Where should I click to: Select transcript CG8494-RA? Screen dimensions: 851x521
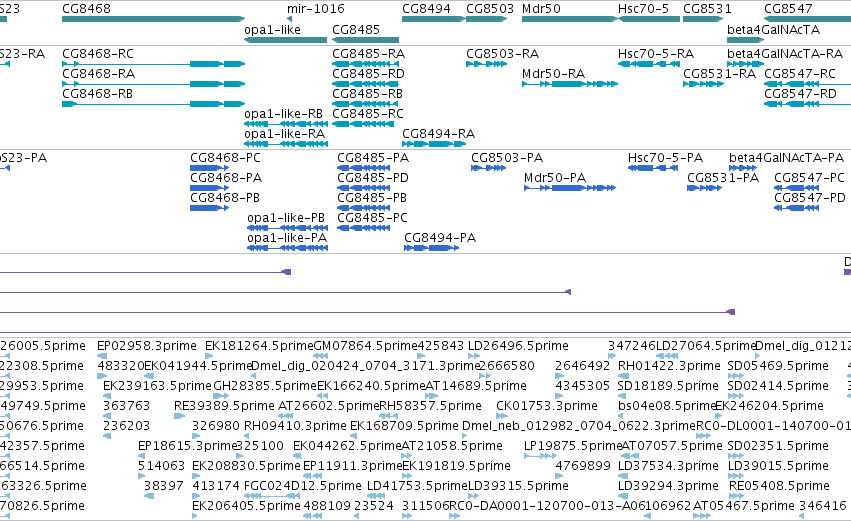point(439,134)
